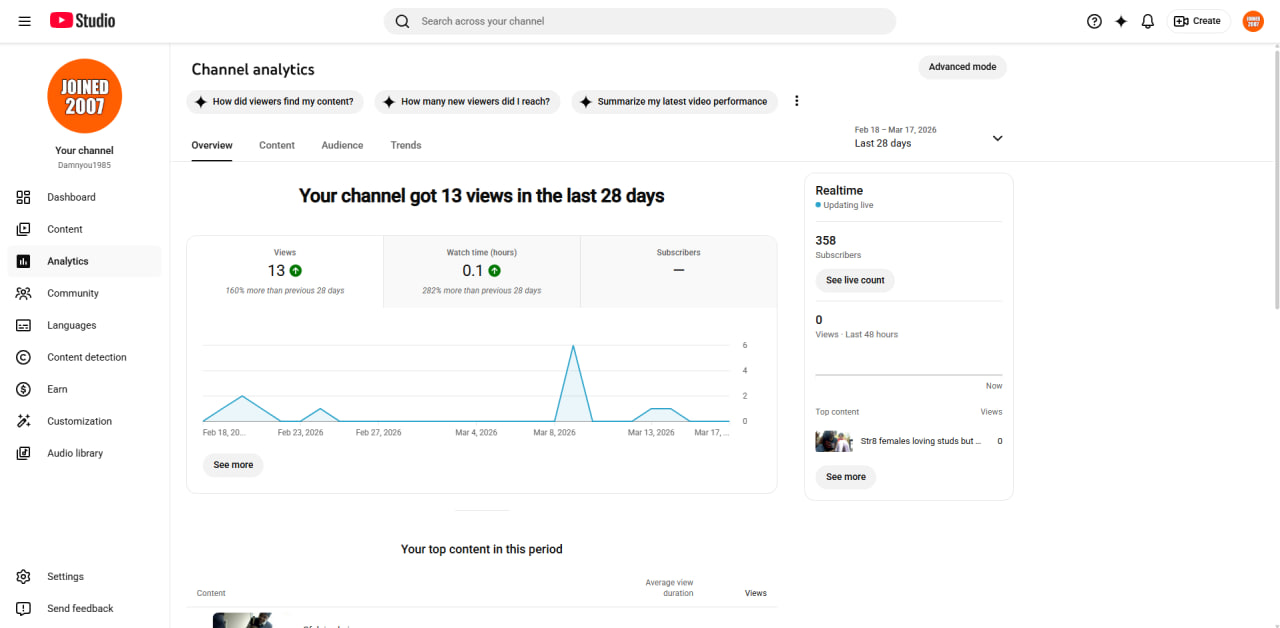This screenshot has width=1280, height=628.
Task: Click the 'Str8 females loving studs' video title
Action: click(921, 441)
